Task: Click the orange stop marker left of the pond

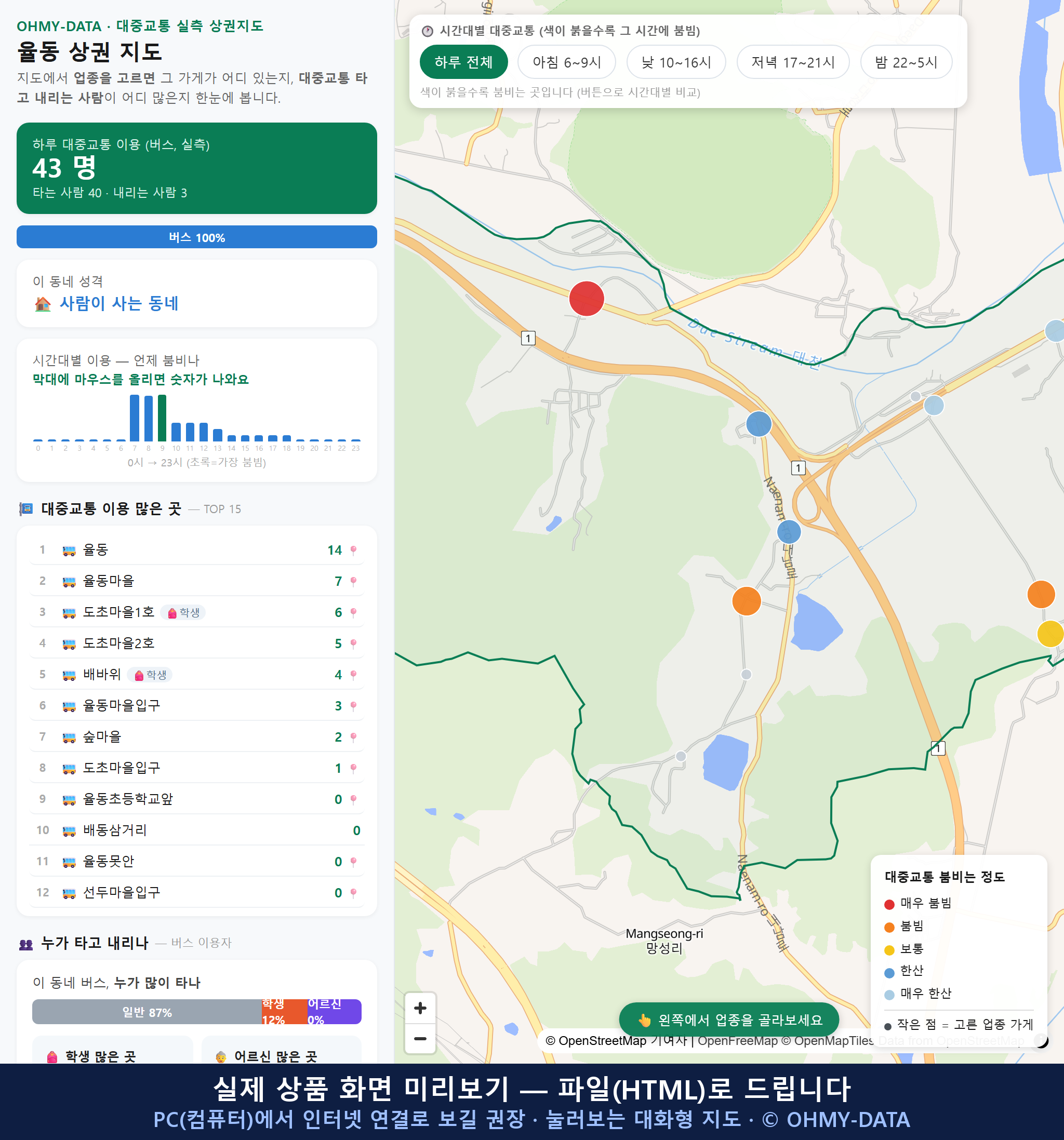Action: coord(746,601)
